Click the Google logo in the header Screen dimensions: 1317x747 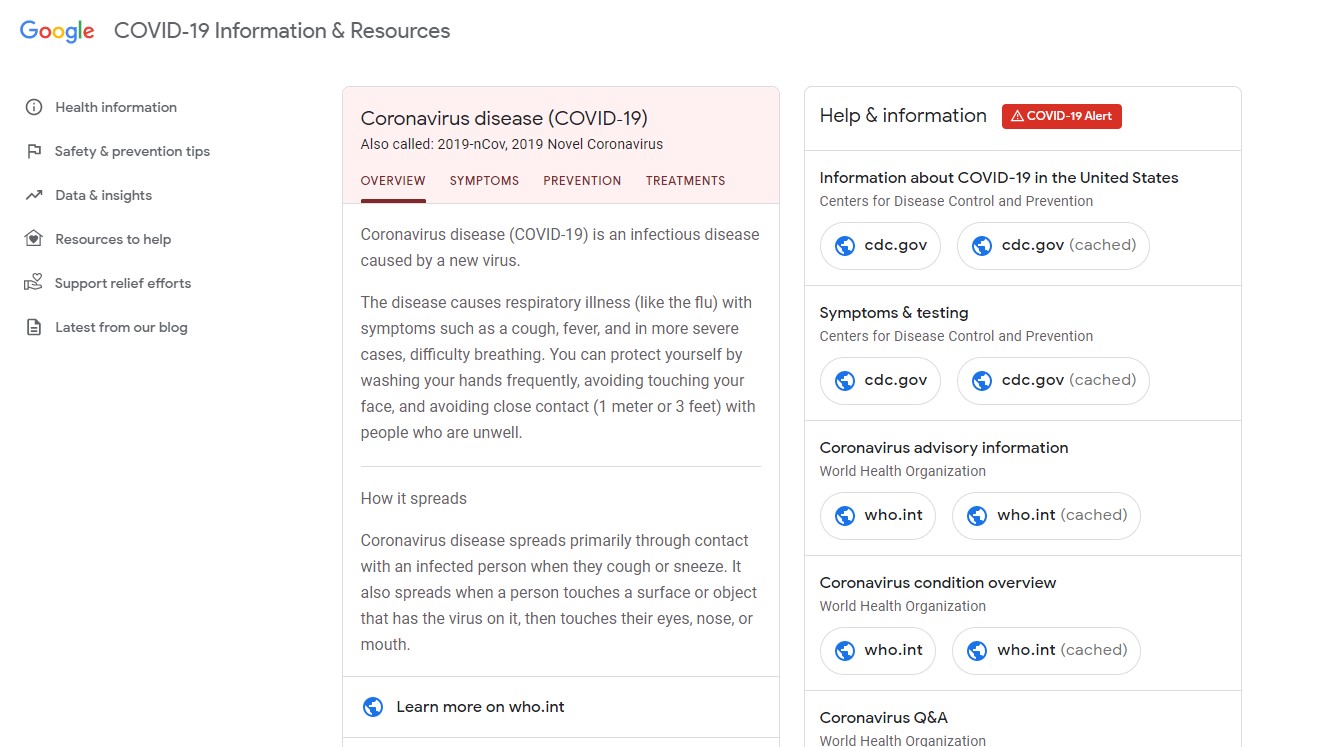57,31
